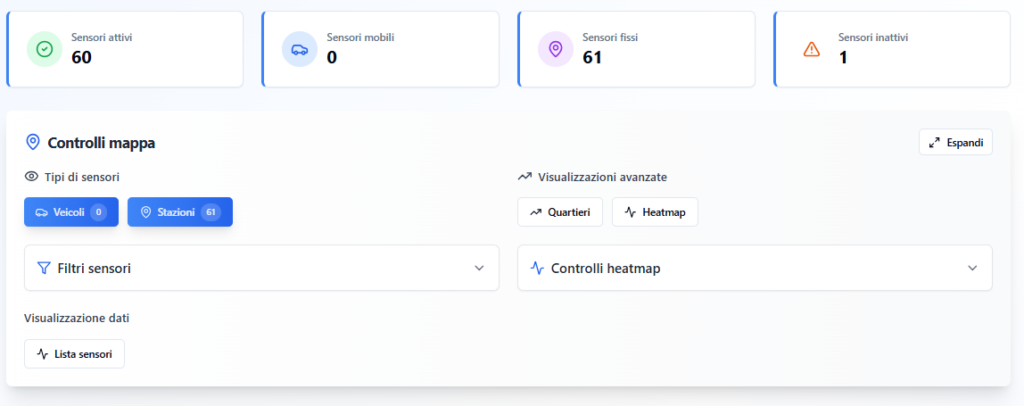The width and height of the screenshot is (1024, 406).
Task: Select the Sensori fissi summary card
Action: [636, 49]
